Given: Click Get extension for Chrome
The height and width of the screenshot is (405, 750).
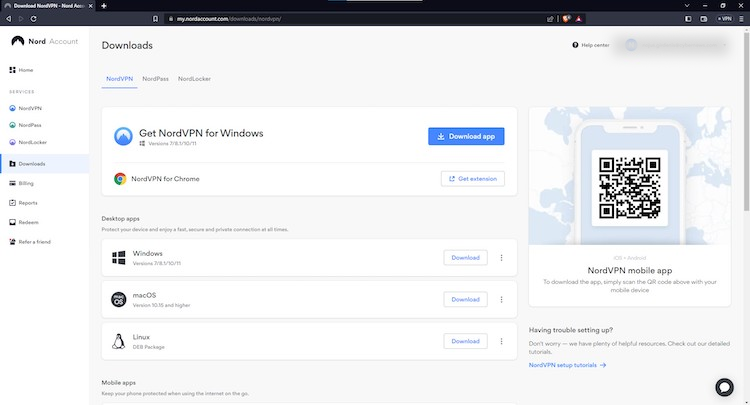Looking at the screenshot, I should point(473,179).
